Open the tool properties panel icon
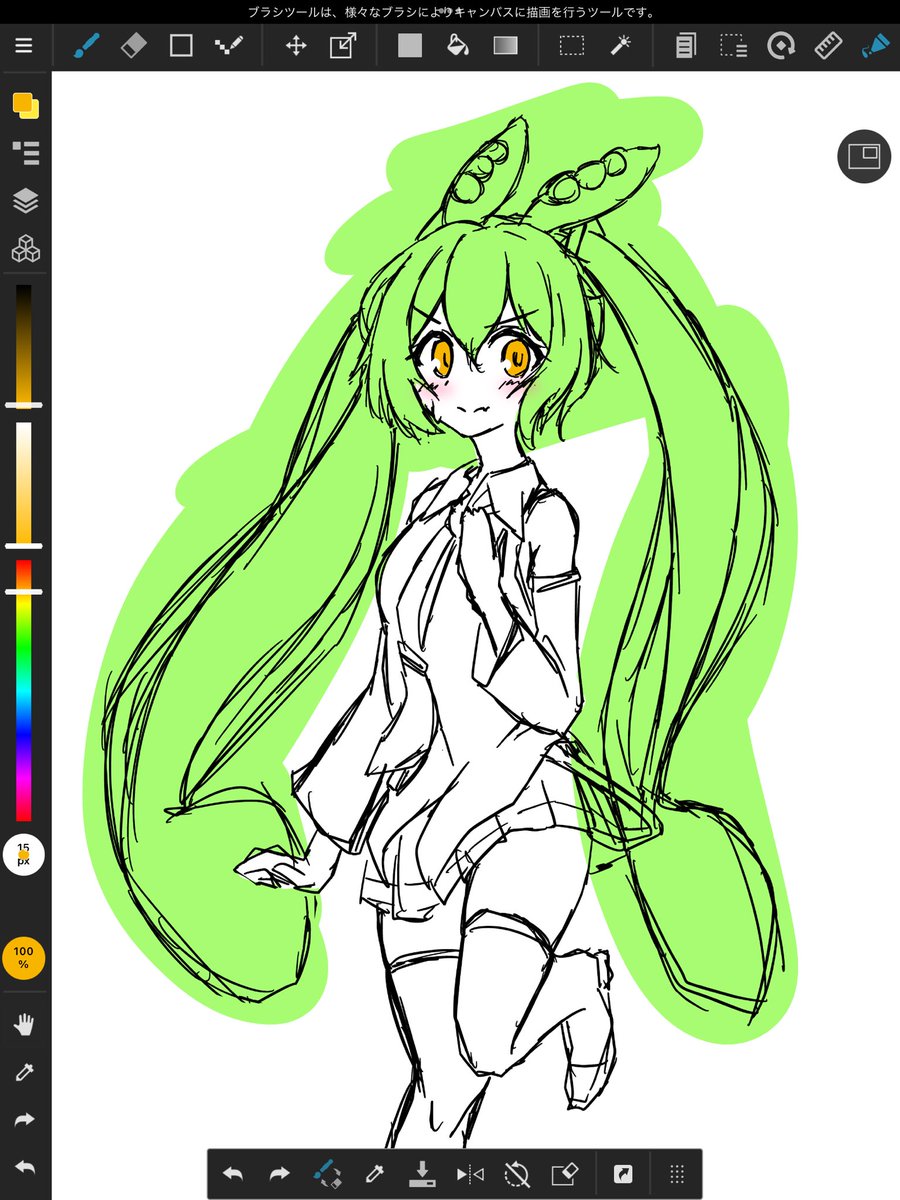 click(x=25, y=153)
